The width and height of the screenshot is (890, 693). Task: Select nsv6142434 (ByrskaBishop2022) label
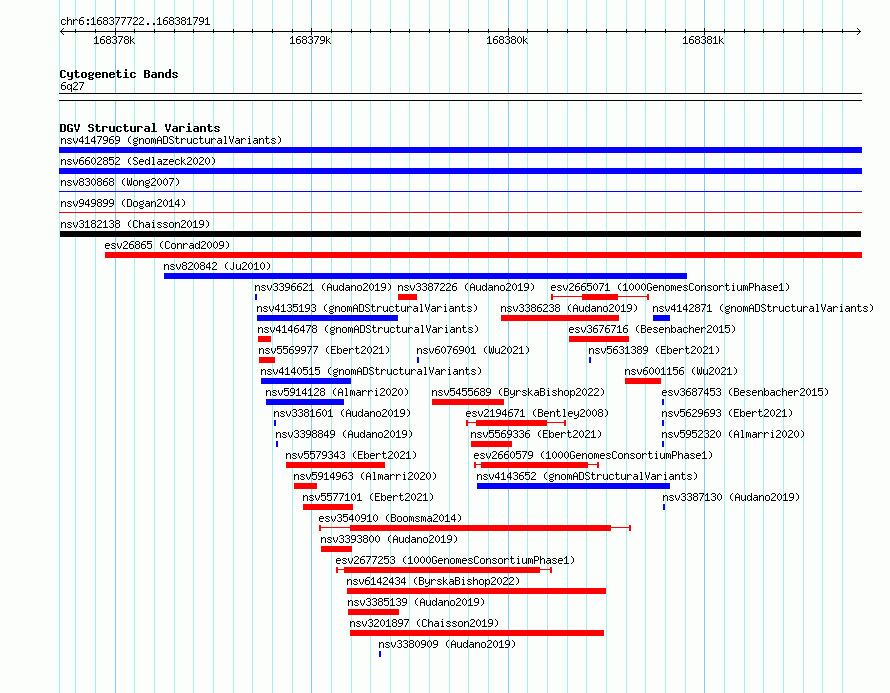[433, 581]
